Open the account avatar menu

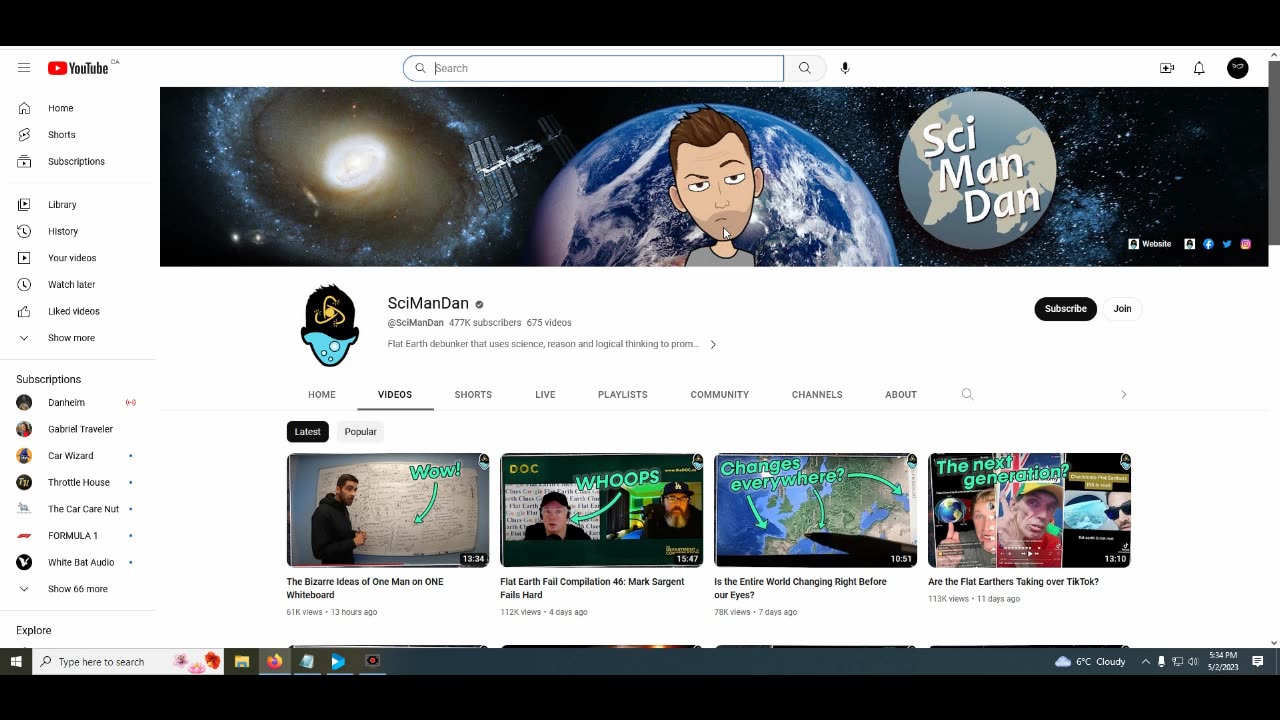(x=1238, y=68)
